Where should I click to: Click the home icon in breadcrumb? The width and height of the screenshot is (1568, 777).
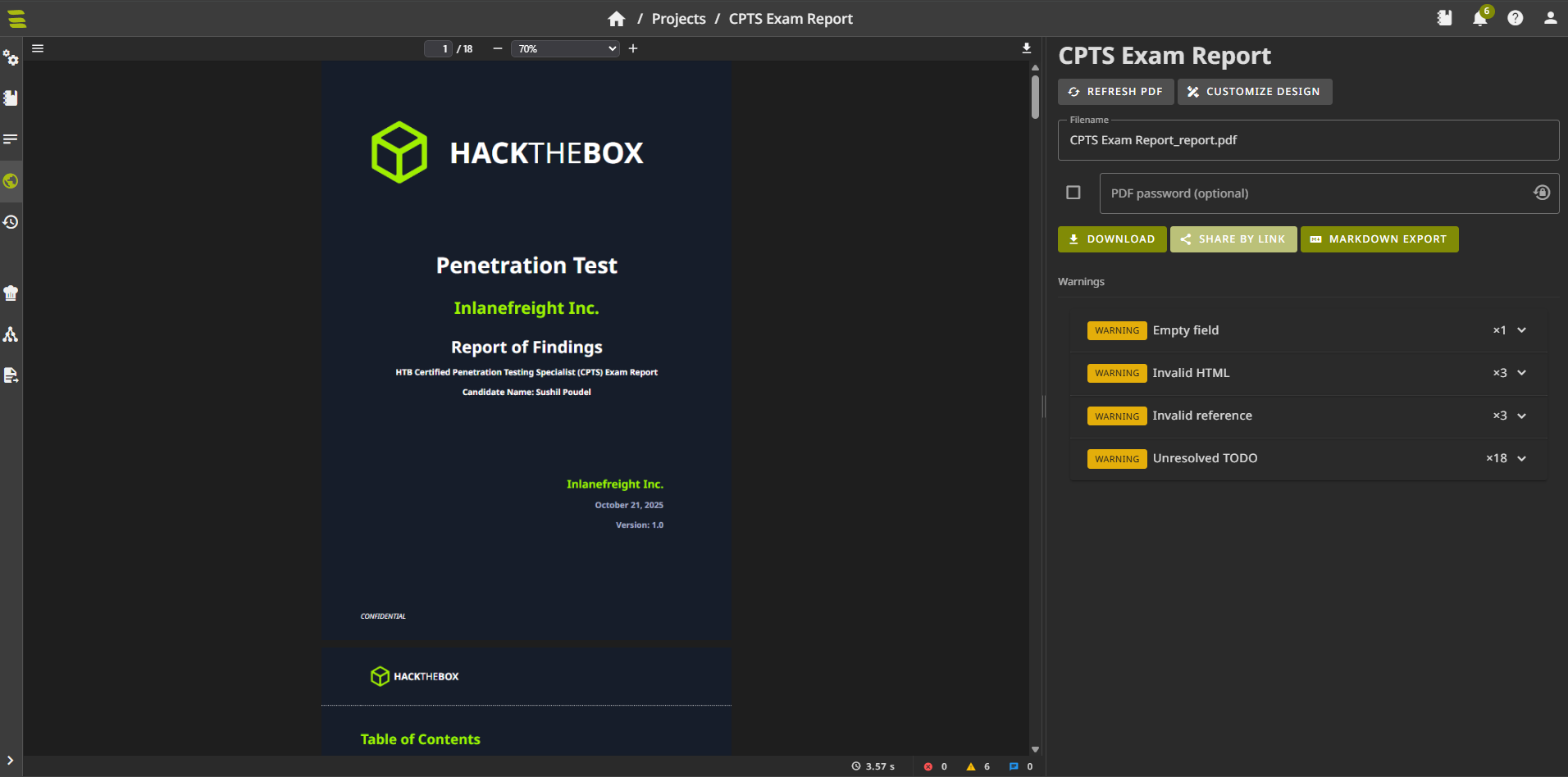616,19
